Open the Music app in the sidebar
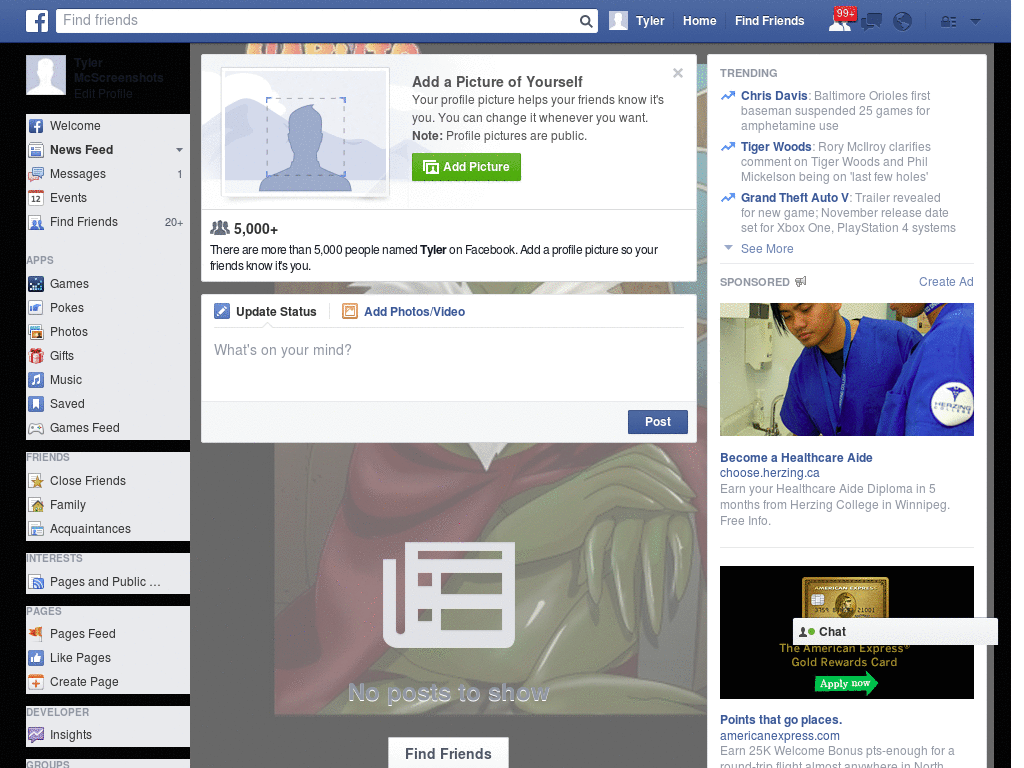This screenshot has height=768, width=1024. (35, 379)
